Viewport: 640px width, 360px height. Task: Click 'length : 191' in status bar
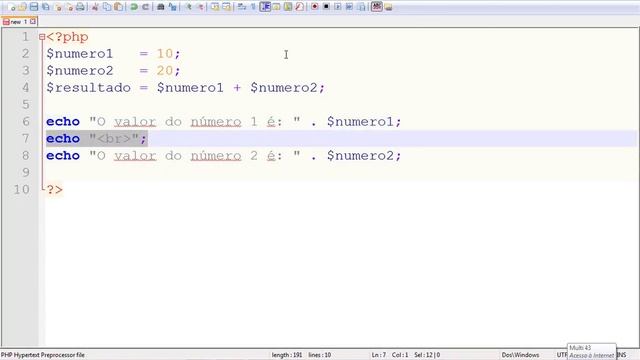[287, 355]
